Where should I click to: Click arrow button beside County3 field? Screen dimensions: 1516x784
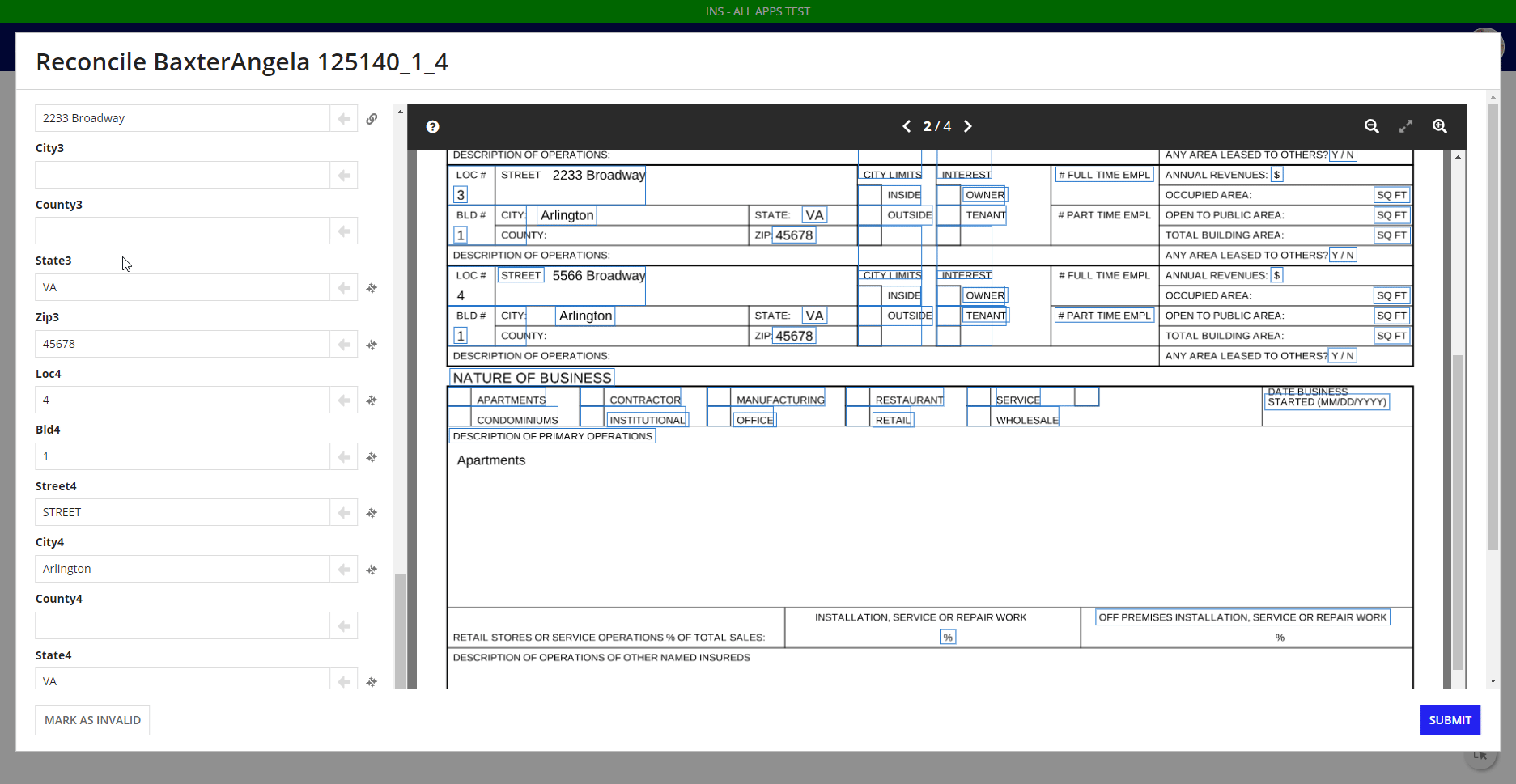click(x=344, y=231)
